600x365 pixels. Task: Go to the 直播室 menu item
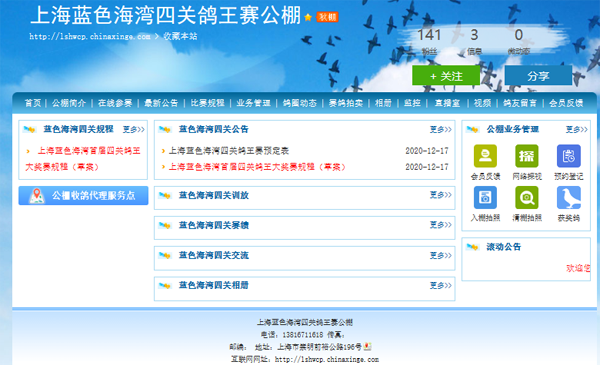tap(447, 103)
